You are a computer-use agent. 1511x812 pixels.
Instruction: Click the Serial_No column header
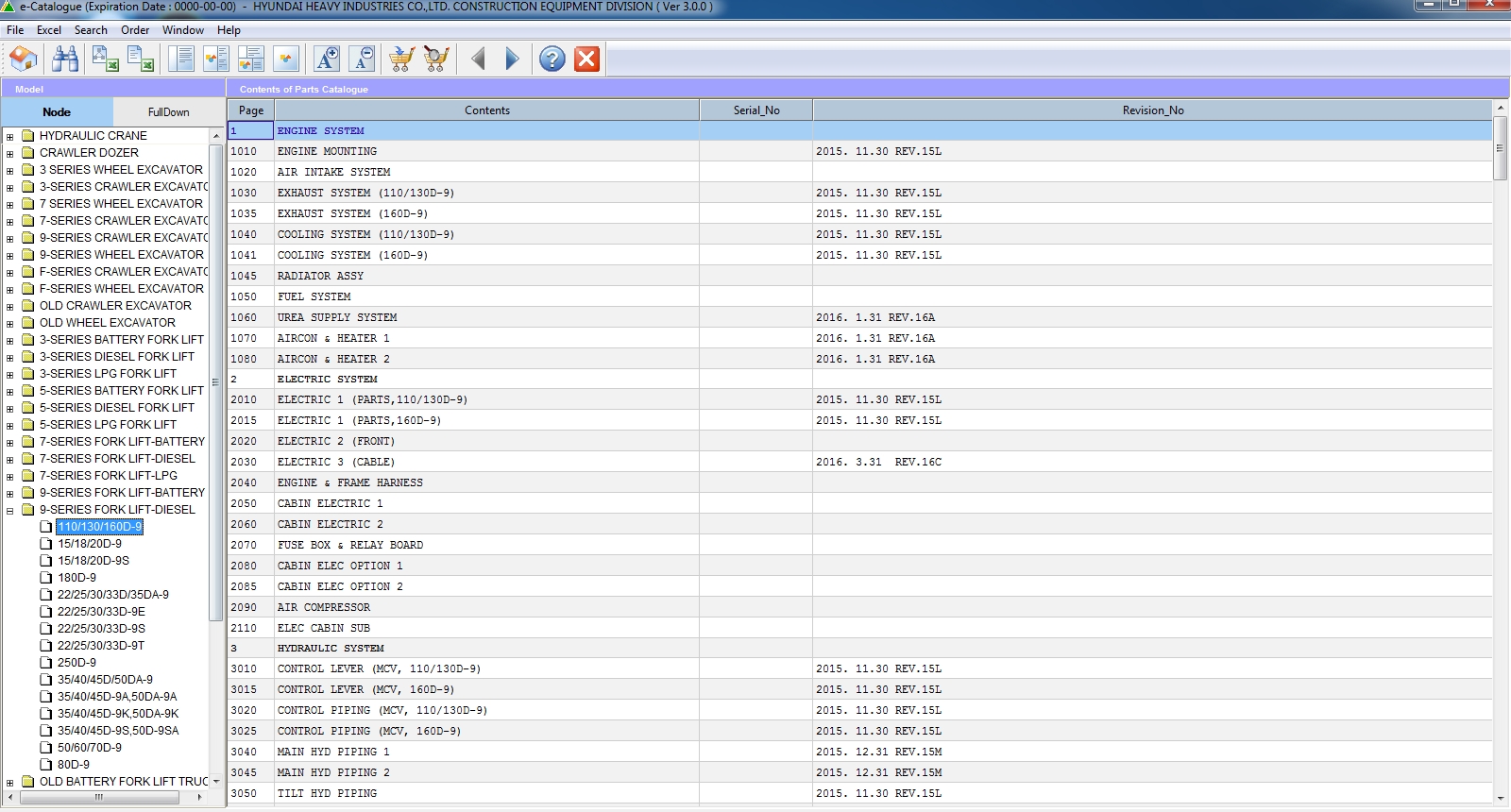(756, 110)
